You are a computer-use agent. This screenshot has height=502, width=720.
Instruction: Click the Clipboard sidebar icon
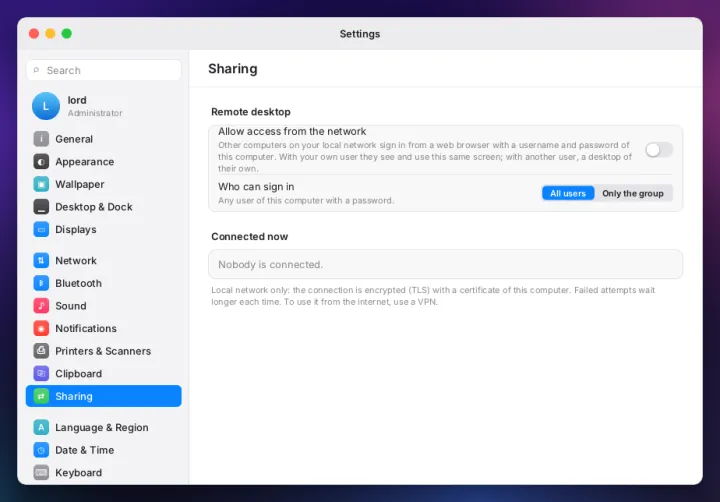coord(41,373)
